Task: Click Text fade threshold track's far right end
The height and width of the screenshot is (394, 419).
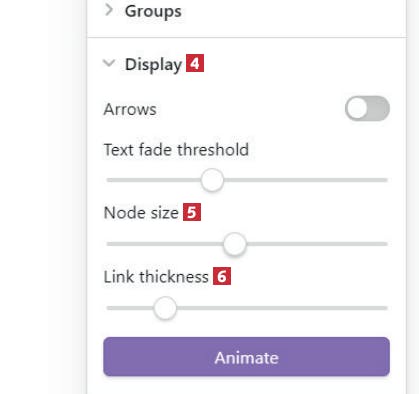Action: point(385,180)
